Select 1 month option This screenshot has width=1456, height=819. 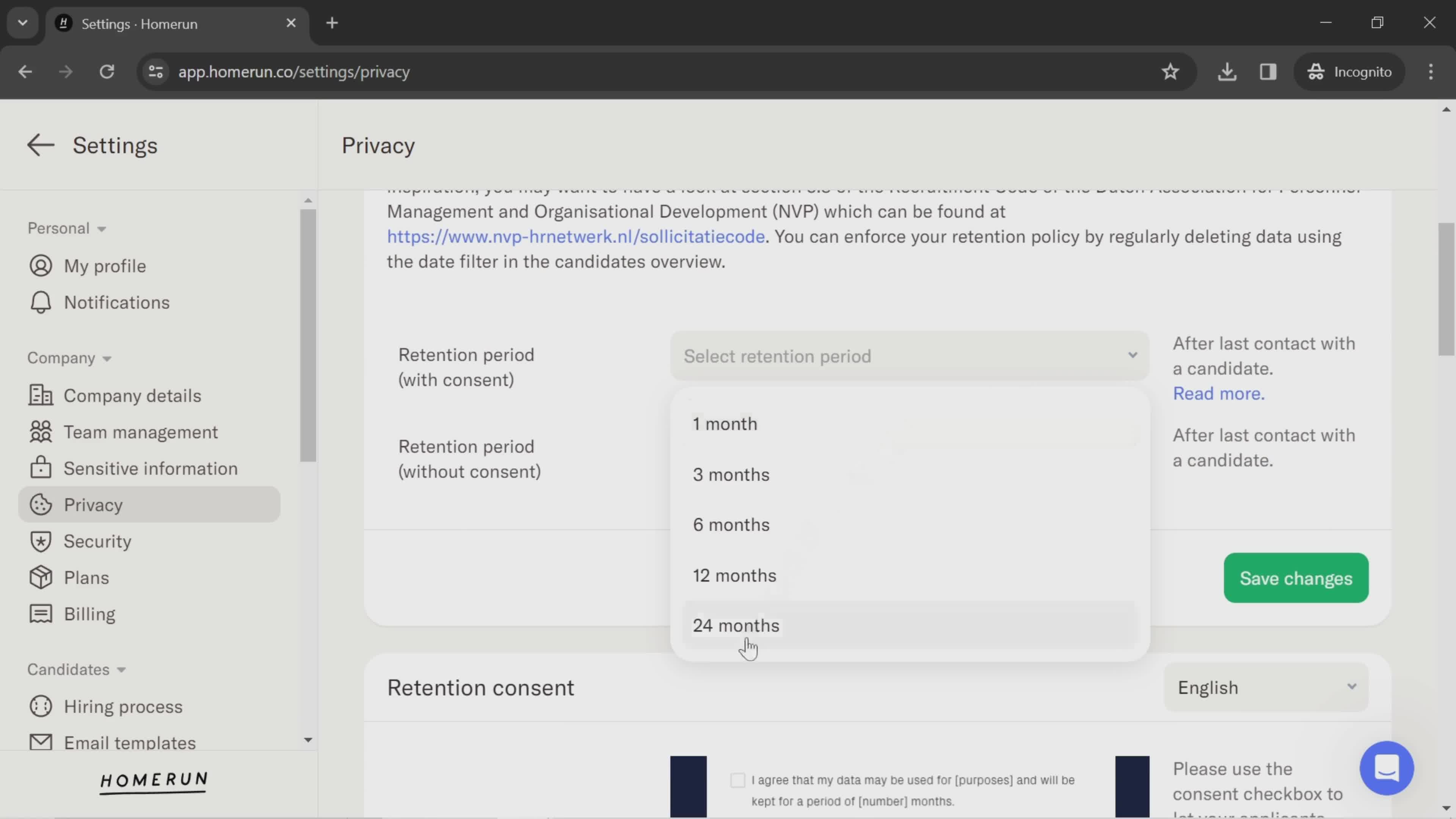click(x=910, y=424)
